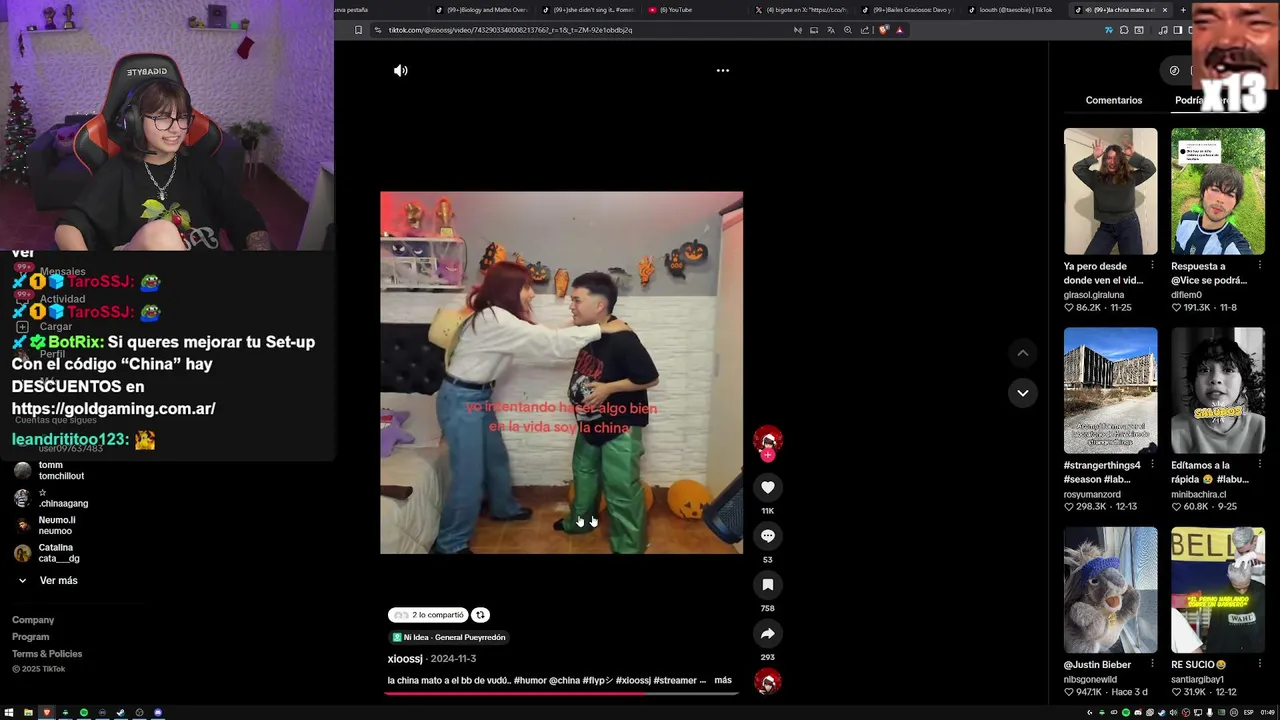The height and width of the screenshot is (720, 1280).
Task: Open the Terms & Policies footer link
Action: coord(47,654)
